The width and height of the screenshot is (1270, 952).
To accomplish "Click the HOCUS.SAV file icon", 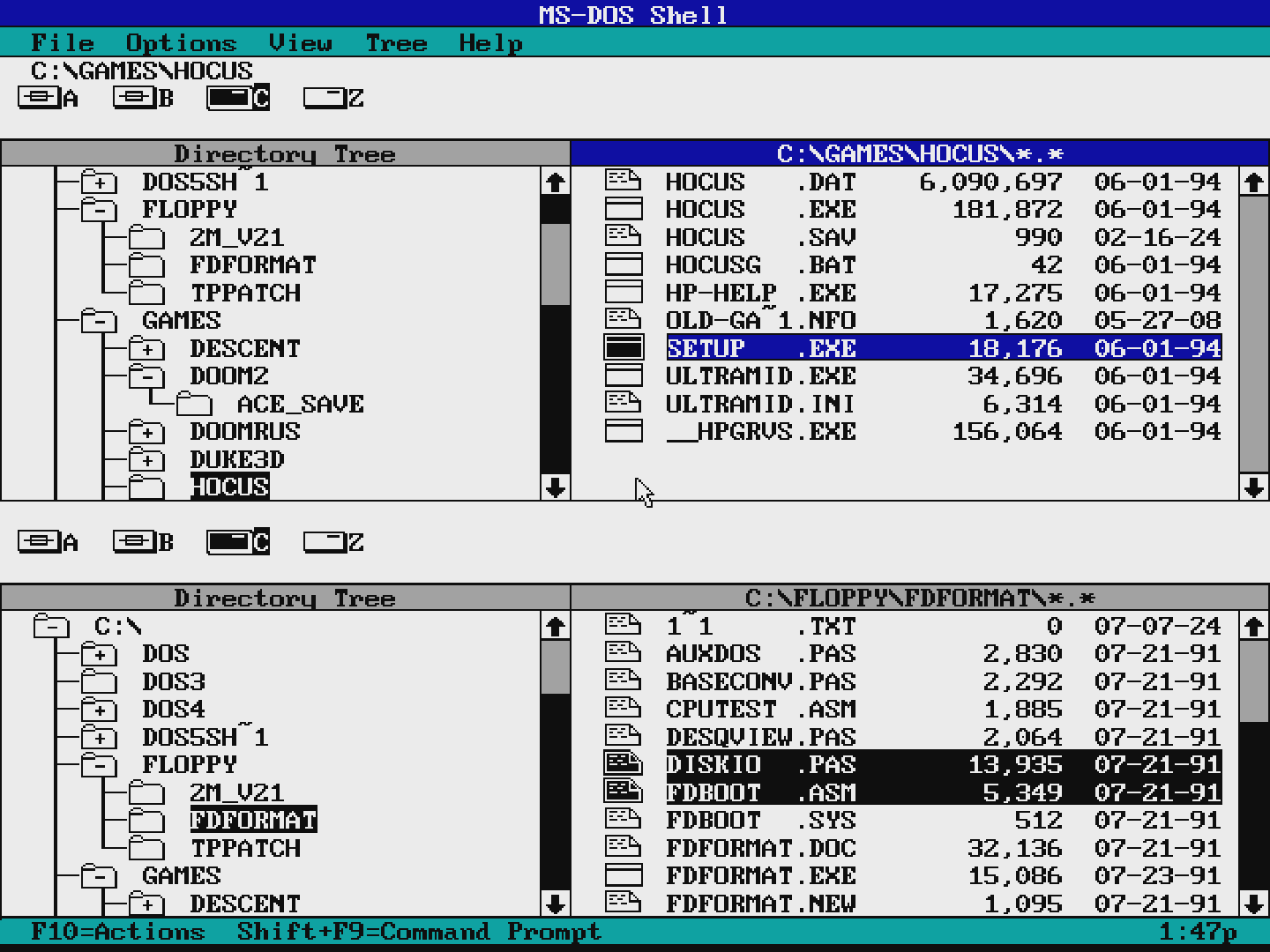I will (x=624, y=236).
